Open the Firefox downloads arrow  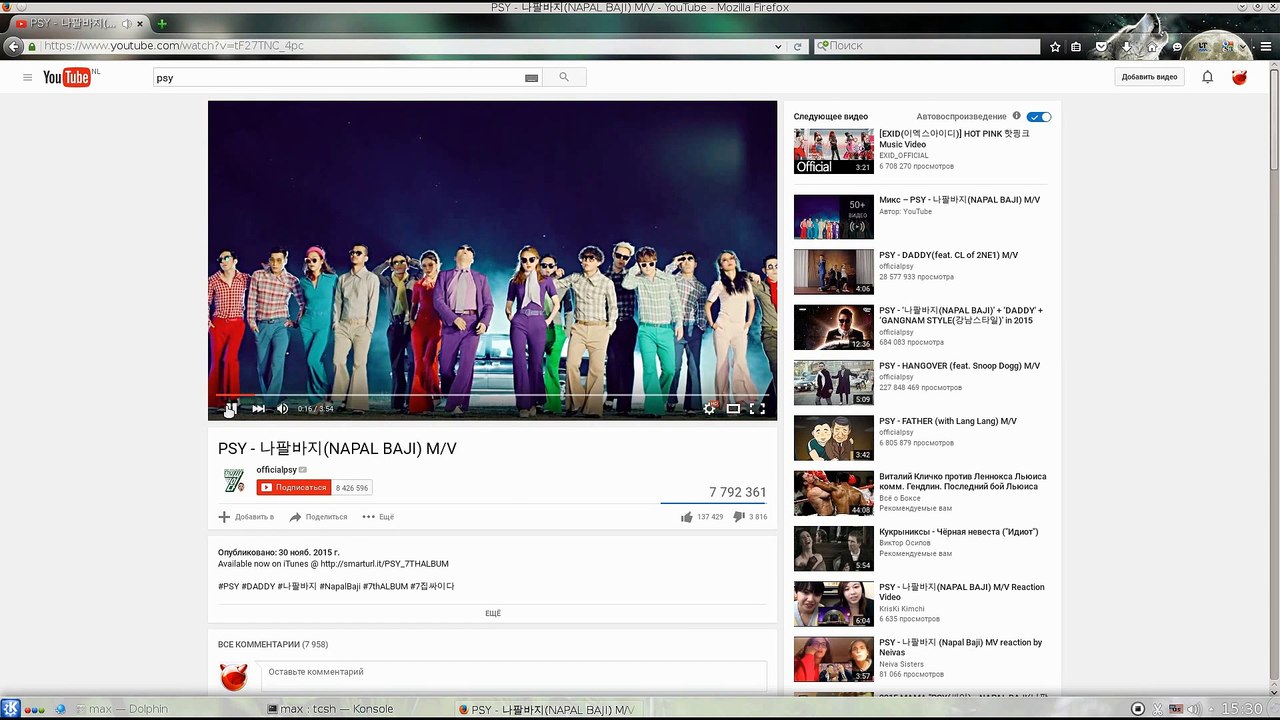click(1127, 46)
